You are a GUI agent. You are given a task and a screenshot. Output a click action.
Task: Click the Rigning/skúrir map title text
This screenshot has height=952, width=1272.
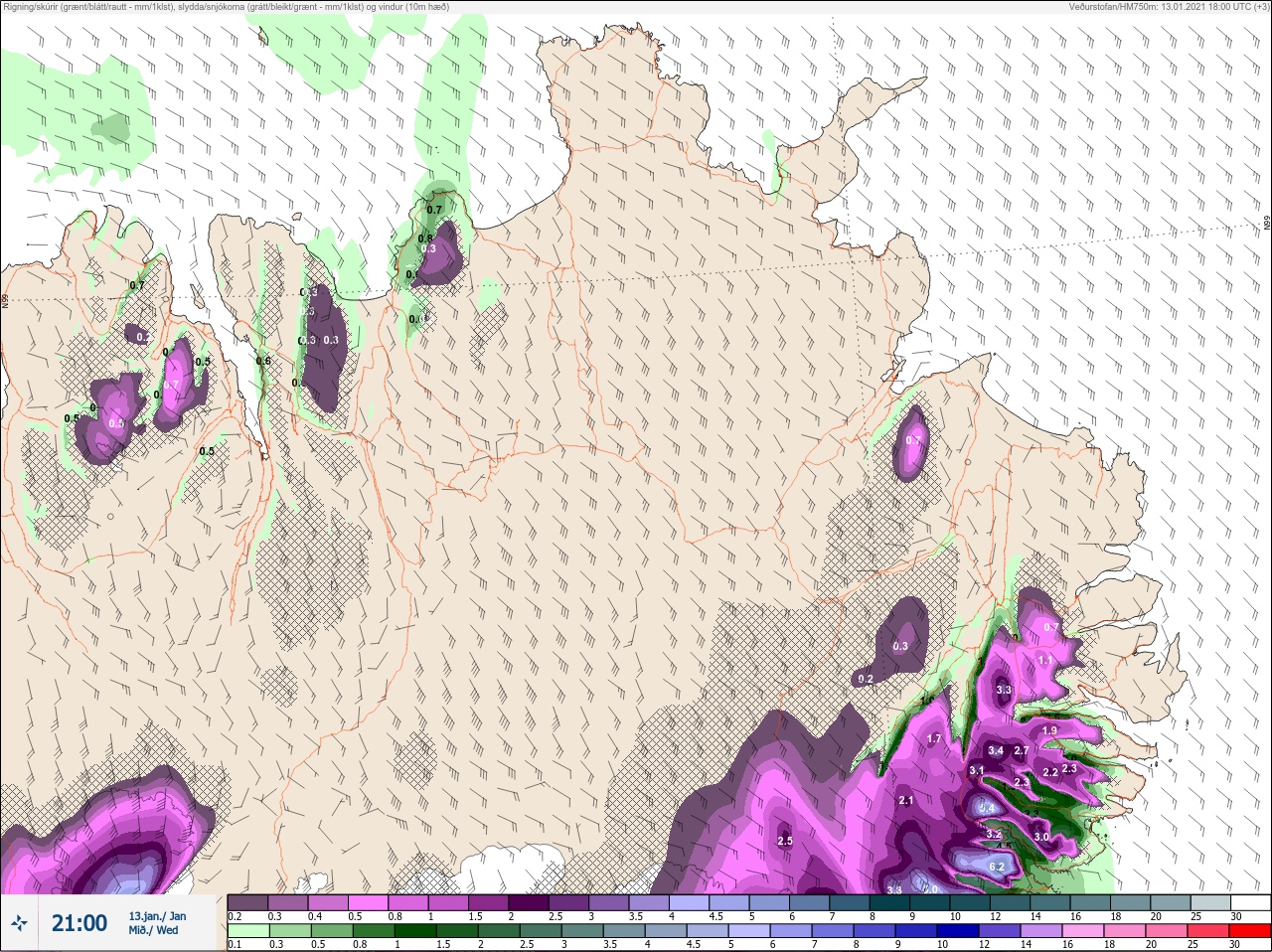tap(227, 7)
